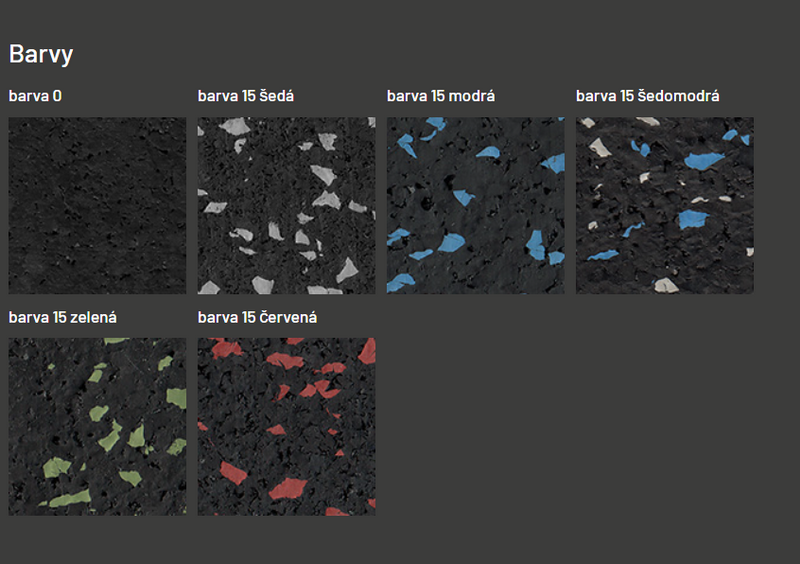Screen dimensions: 800x564
Task: Choose the swatch image with grey flecks
Action: [x=286, y=205]
